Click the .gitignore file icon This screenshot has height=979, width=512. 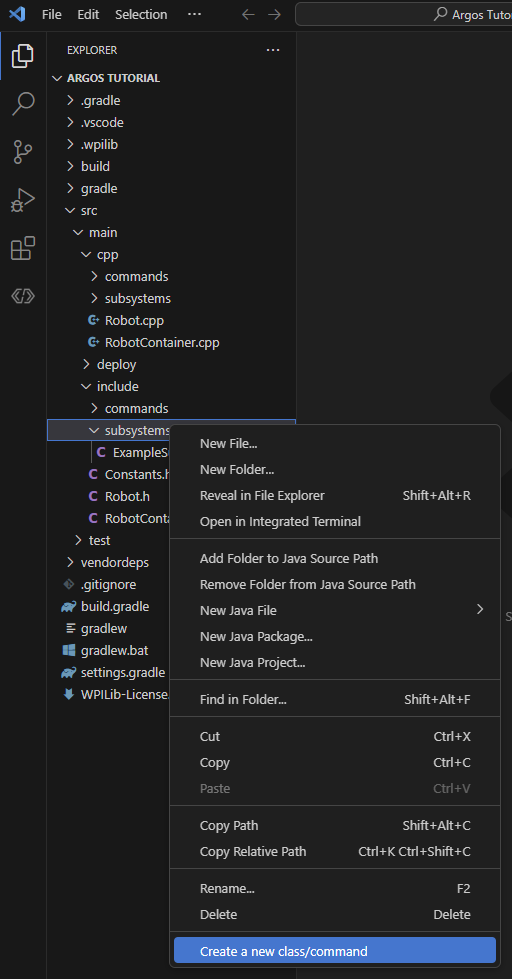[x=69, y=584]
